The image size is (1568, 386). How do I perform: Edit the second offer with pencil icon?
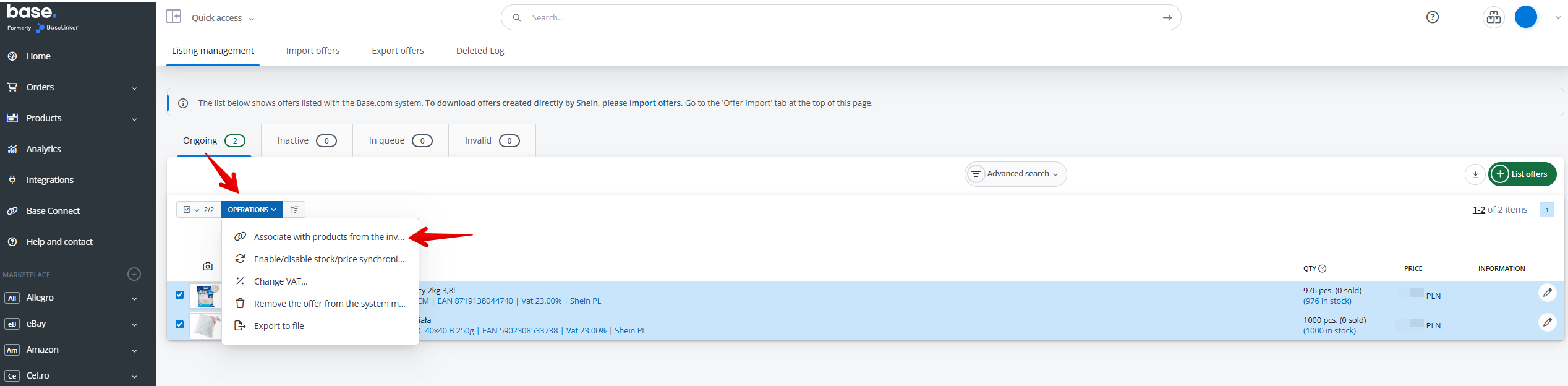[x=1547, y=322]
